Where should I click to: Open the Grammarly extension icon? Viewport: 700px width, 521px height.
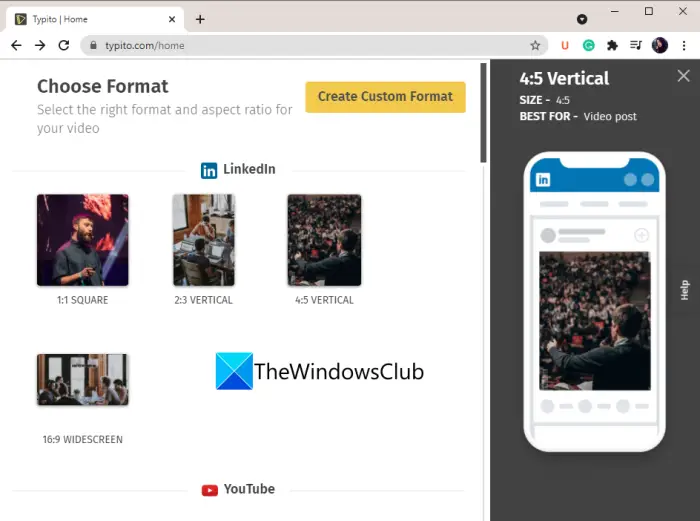coord(588,45)
